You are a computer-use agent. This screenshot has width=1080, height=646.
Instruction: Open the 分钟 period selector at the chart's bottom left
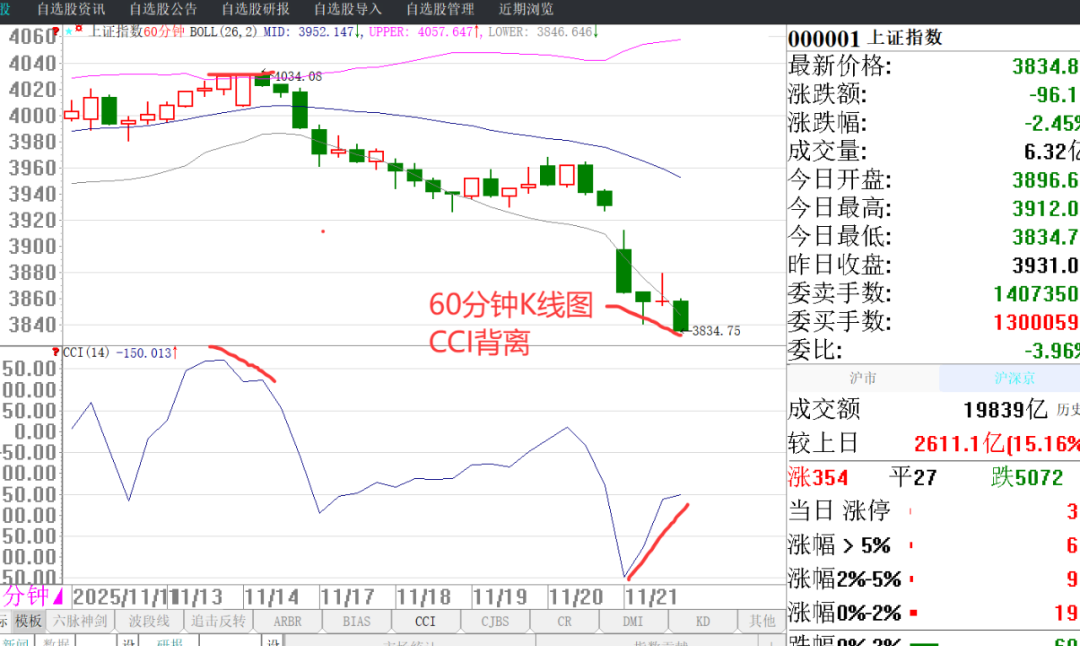pos(32,596)
